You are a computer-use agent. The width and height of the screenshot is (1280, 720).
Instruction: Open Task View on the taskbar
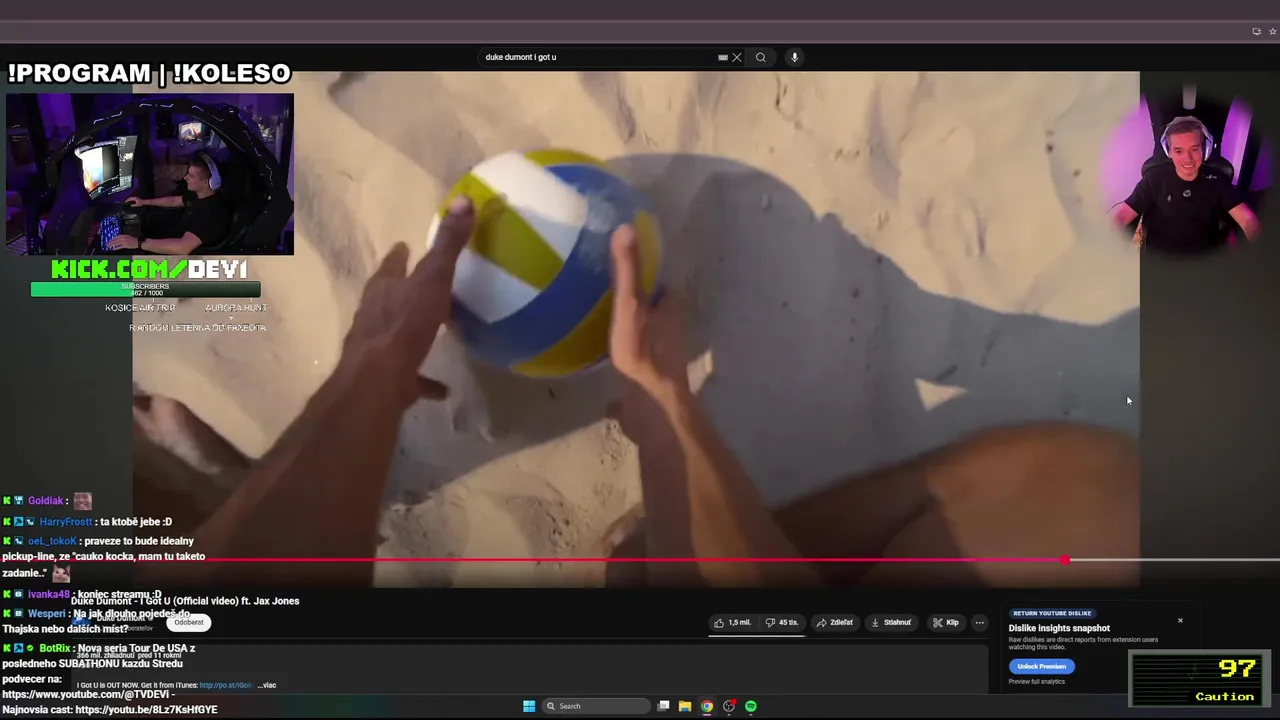pyautogui.click(x=663, y=706)
